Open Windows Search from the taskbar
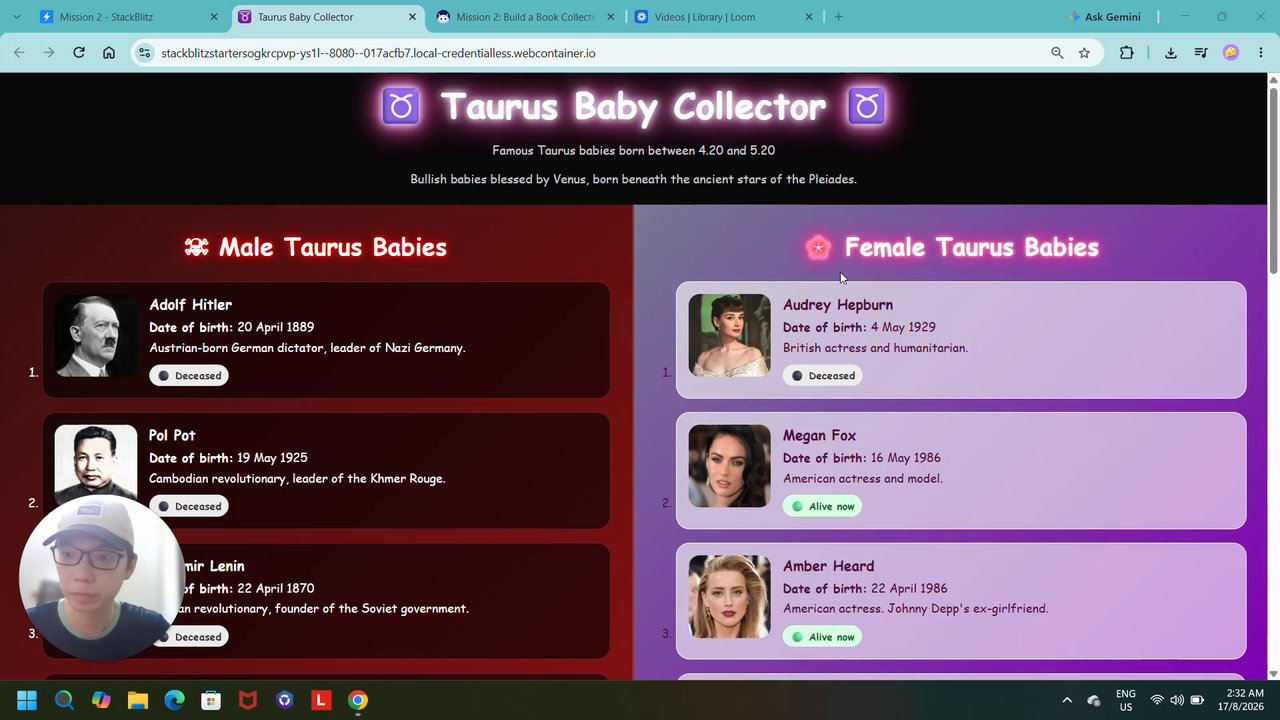Screen dimensions: 1280x720 (64, 700)
